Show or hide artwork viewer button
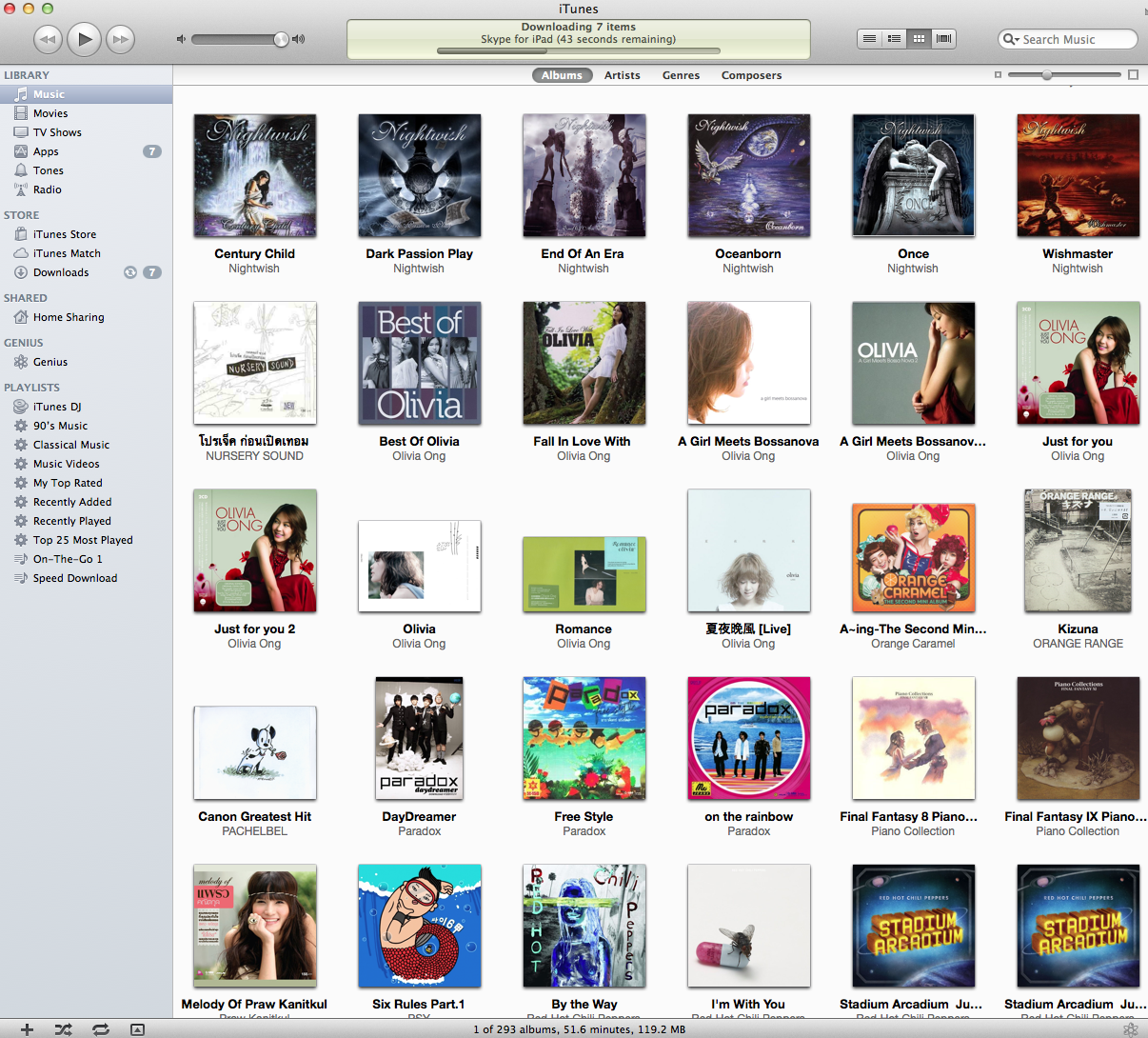1148x1038 pixels. (x=137, y=1029)
